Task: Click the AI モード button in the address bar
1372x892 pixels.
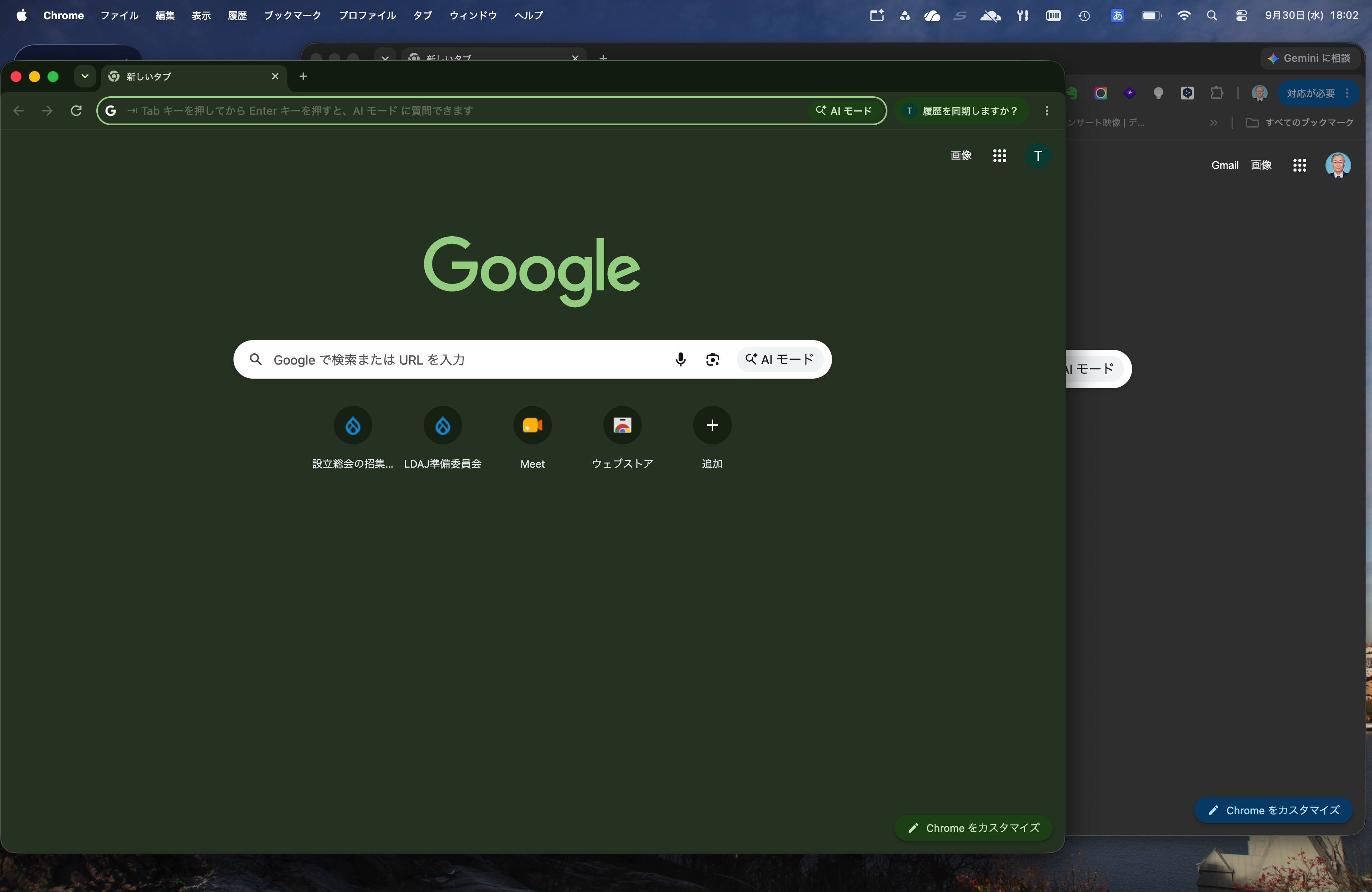Action: 844,111
